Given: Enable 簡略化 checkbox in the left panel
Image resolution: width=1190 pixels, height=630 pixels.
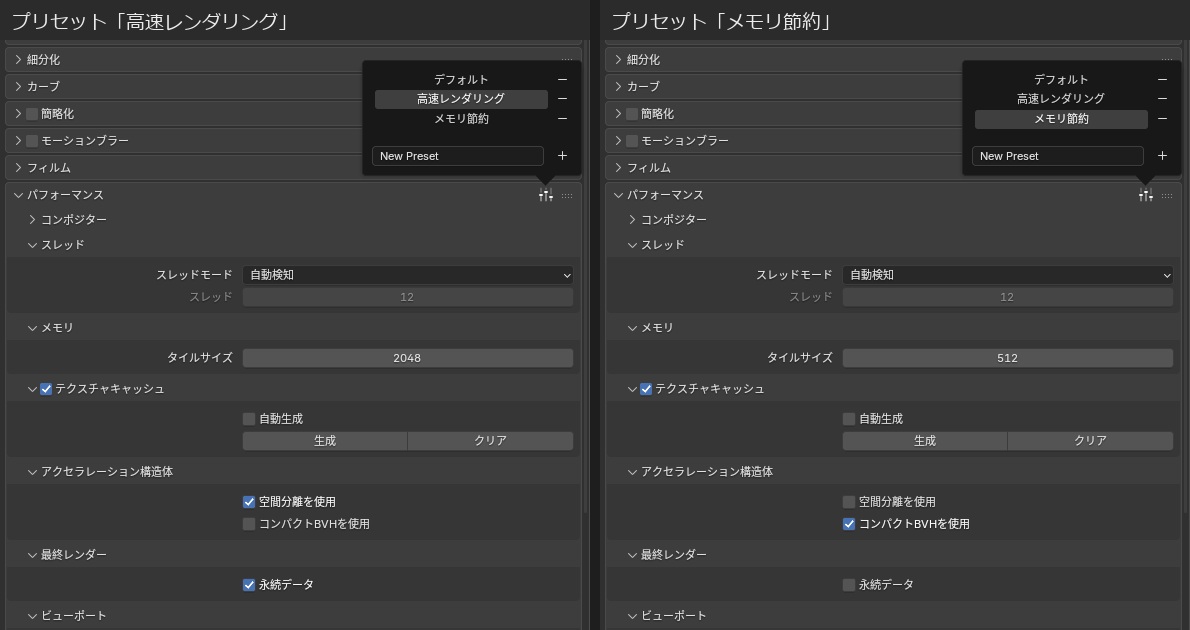Looking at the screenshot, I should point(32,114).
